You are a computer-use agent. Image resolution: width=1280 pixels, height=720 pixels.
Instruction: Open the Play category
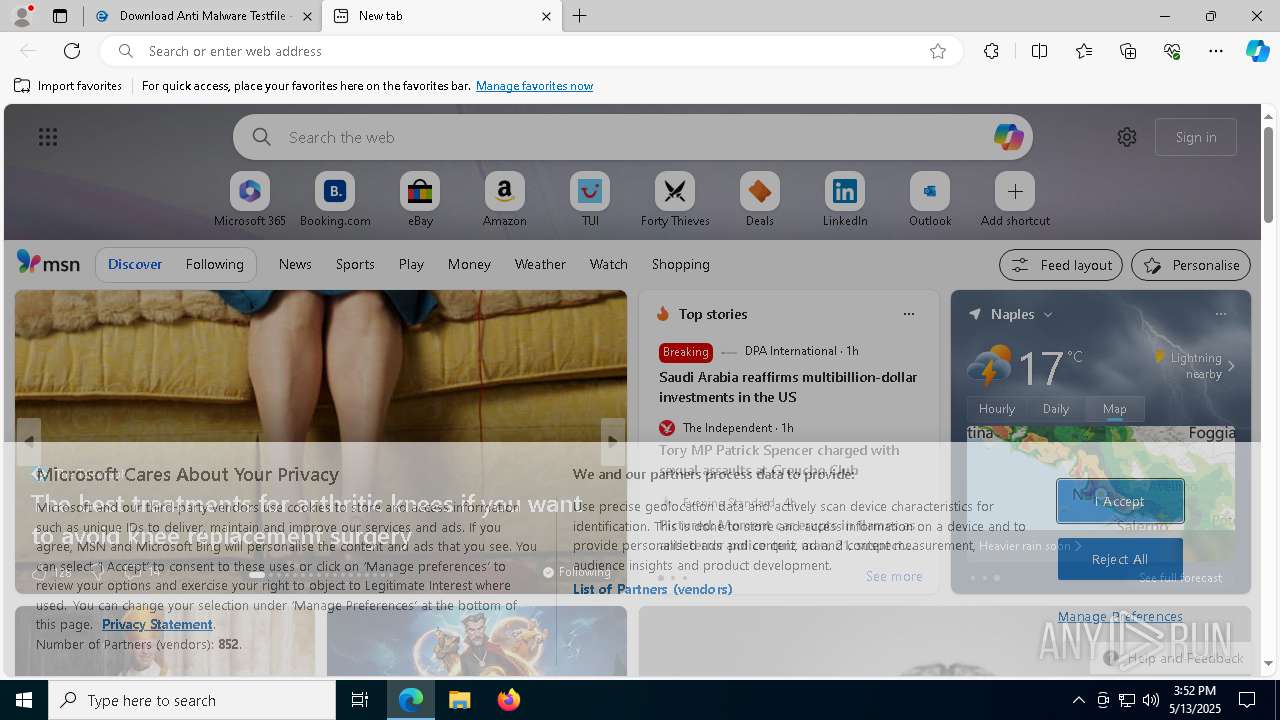(x=411, y=264)
